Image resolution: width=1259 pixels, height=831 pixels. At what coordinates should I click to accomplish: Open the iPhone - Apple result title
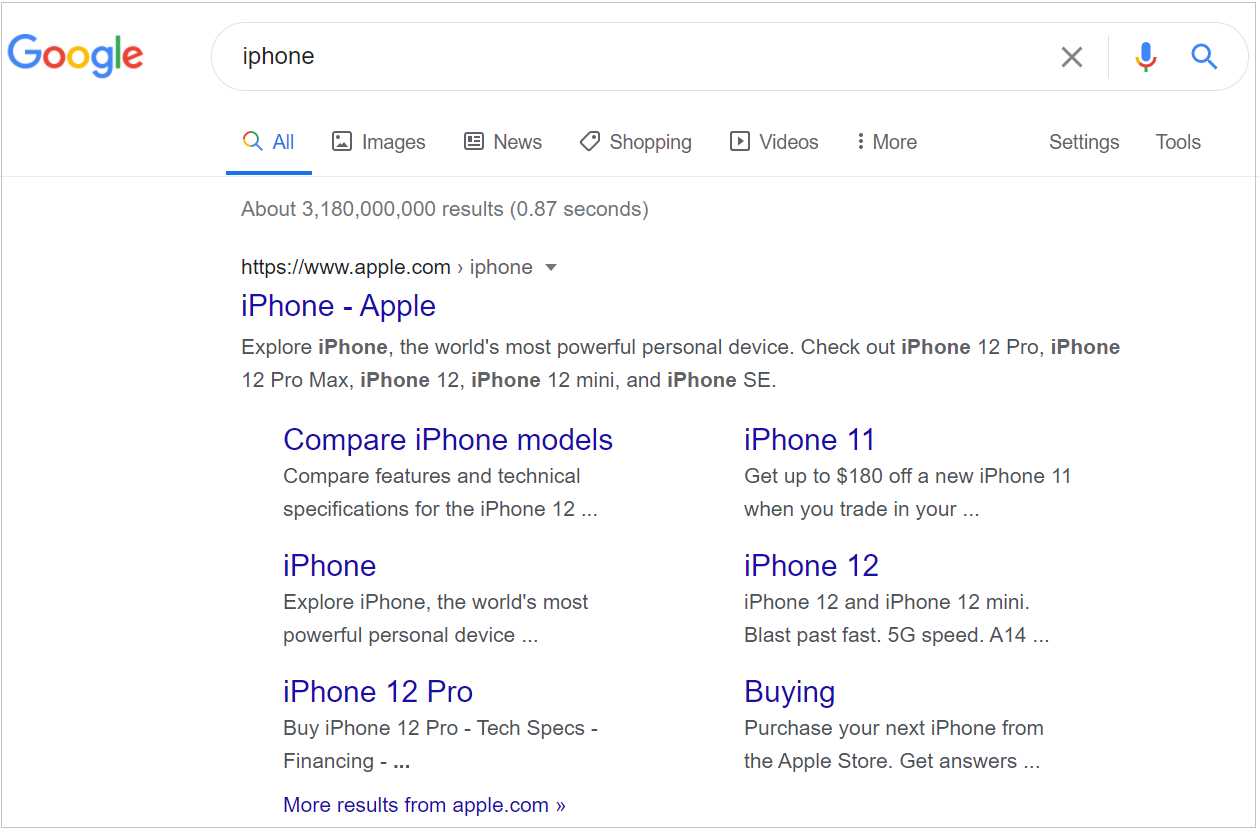click(x=339, y=306)
